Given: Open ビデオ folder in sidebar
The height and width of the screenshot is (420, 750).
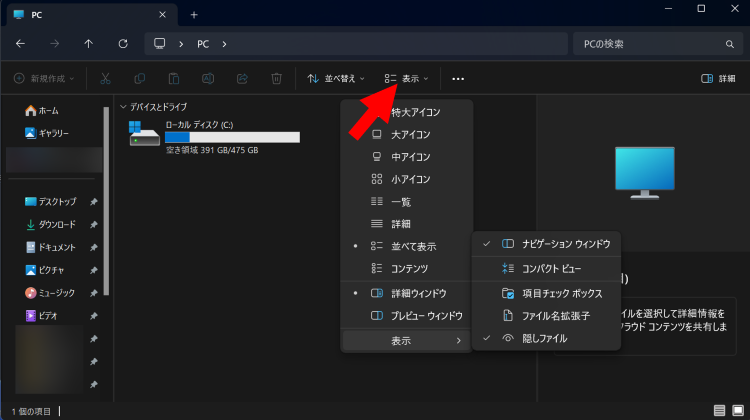Looking at the screenshot, I should click(x=41, y=316).
